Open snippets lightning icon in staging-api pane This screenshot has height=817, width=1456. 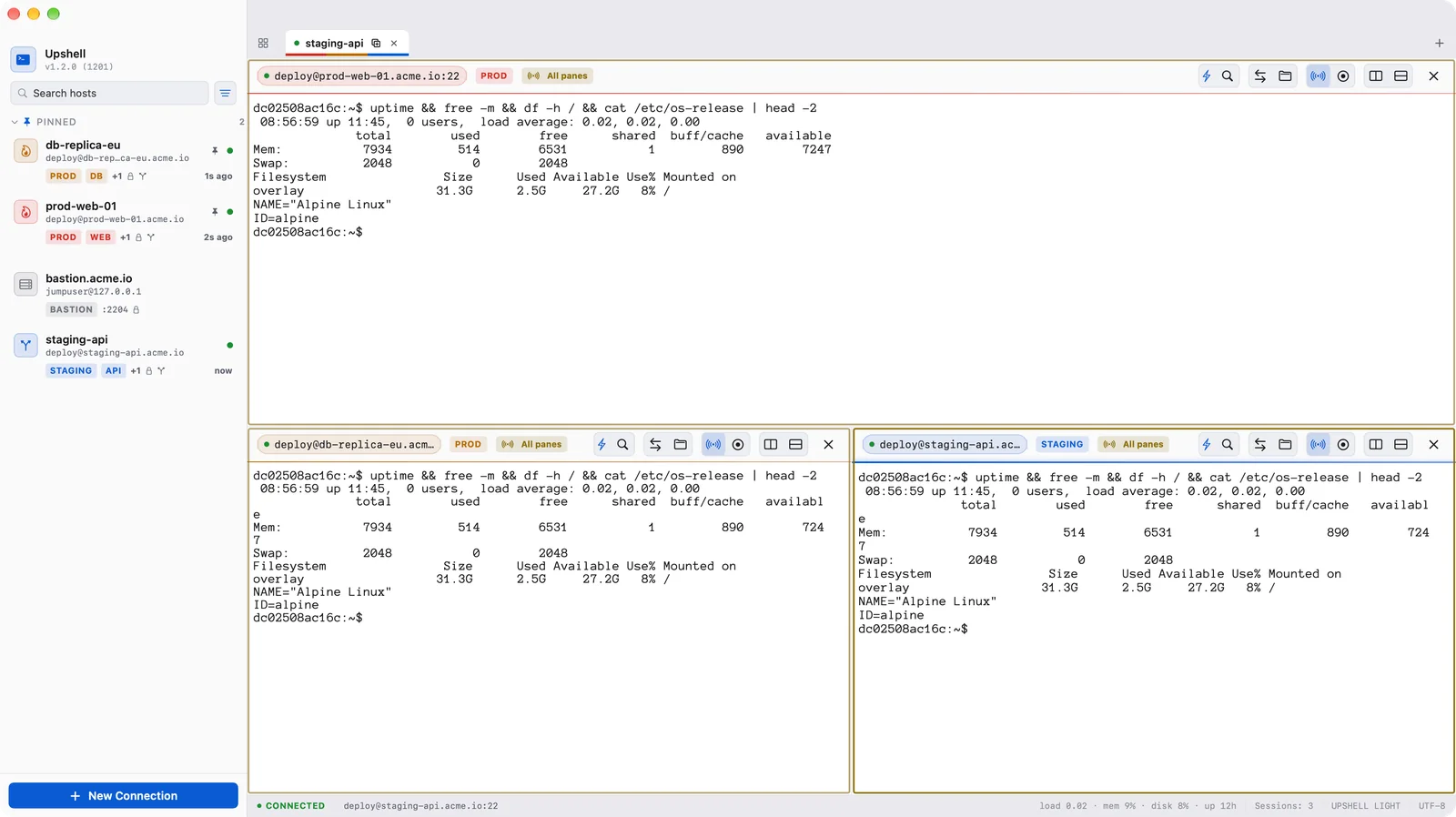(1207, 445)
